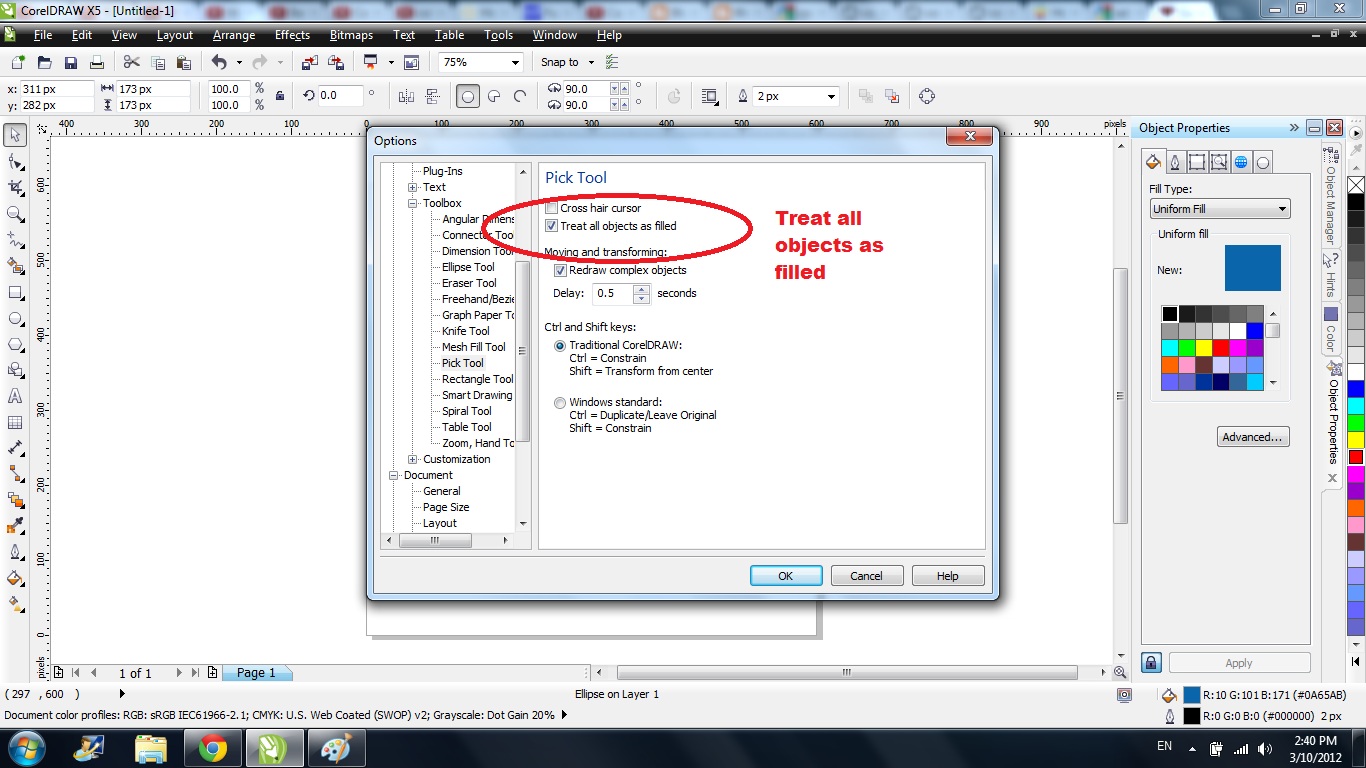The height and width of the screenshot is (768, 1366).
Task: Uncheck Treat all objects as filled
Action: [x=551, y=226]
